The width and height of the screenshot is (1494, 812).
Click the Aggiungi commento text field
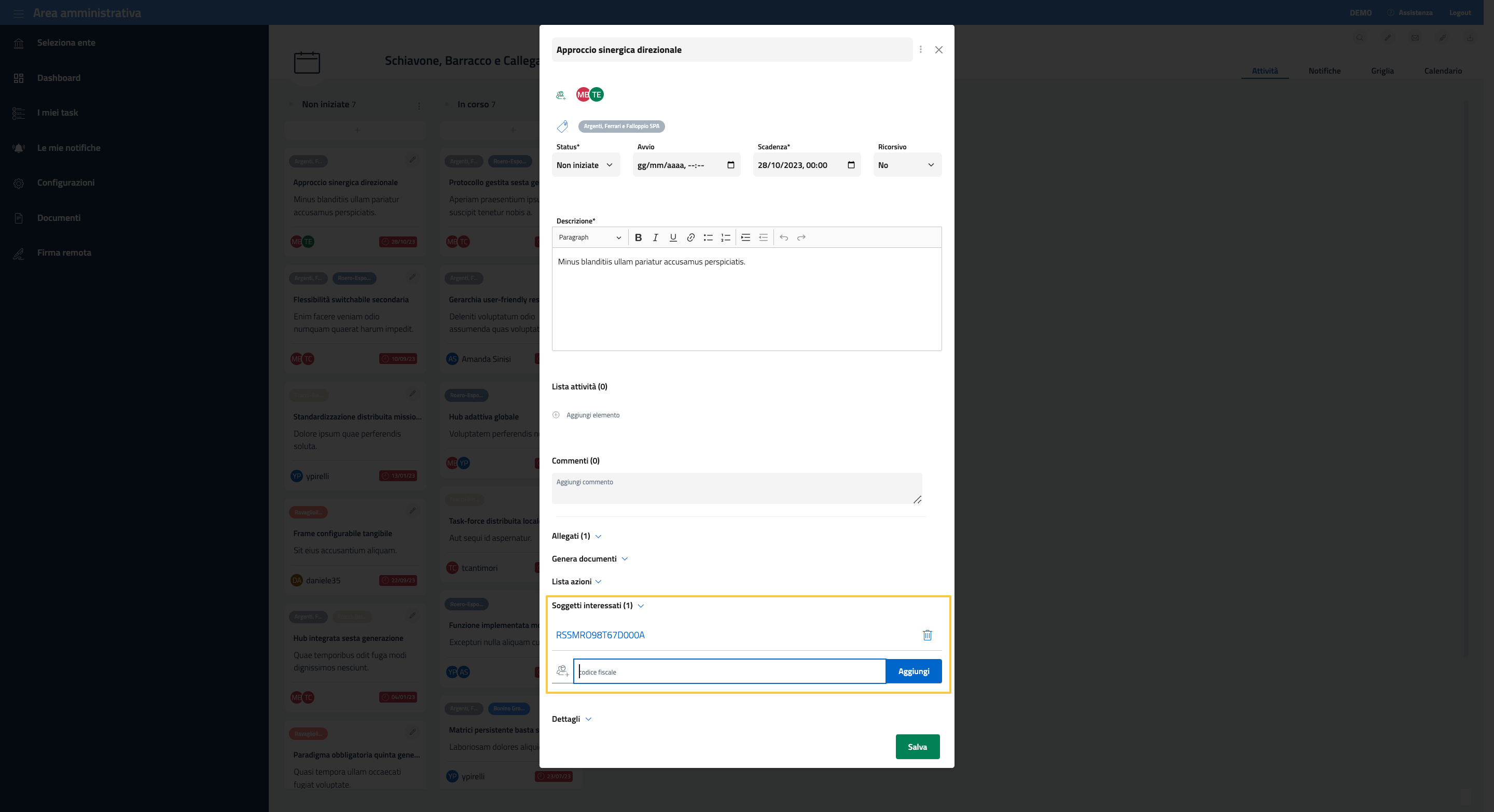click(736, 488)
